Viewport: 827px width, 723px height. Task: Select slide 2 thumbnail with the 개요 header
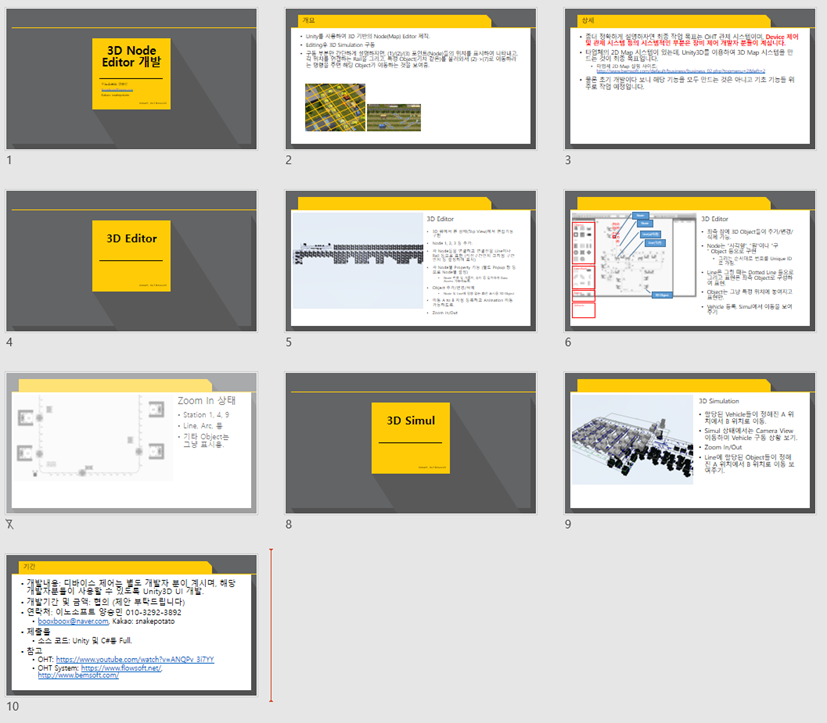(x=411, y=79)
